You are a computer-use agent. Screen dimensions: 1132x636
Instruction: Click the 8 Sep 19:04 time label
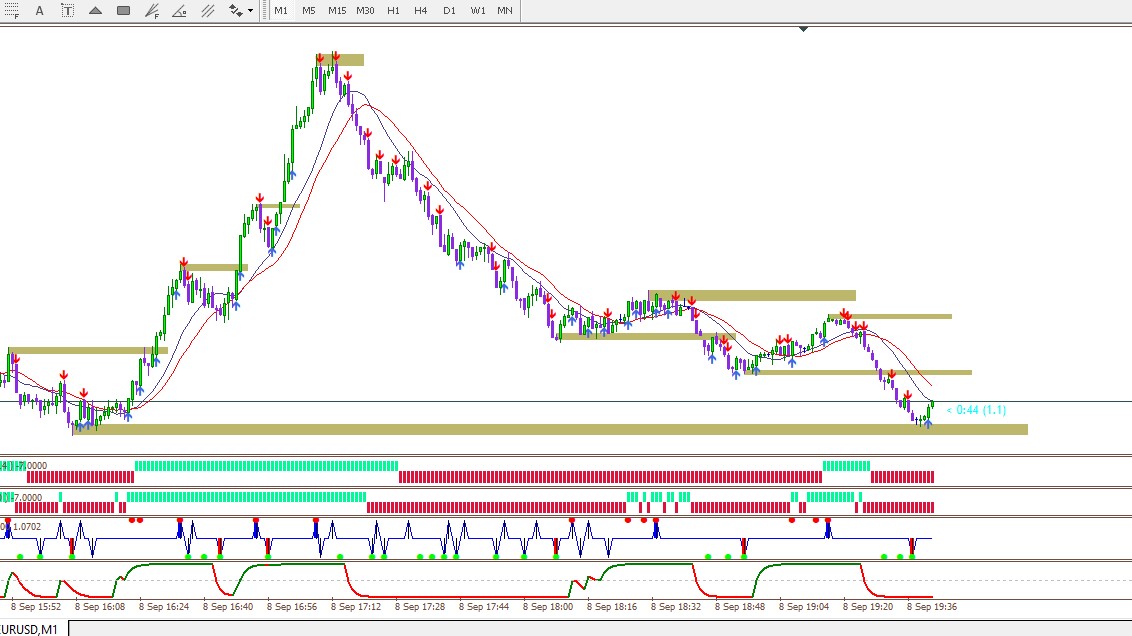804,606
